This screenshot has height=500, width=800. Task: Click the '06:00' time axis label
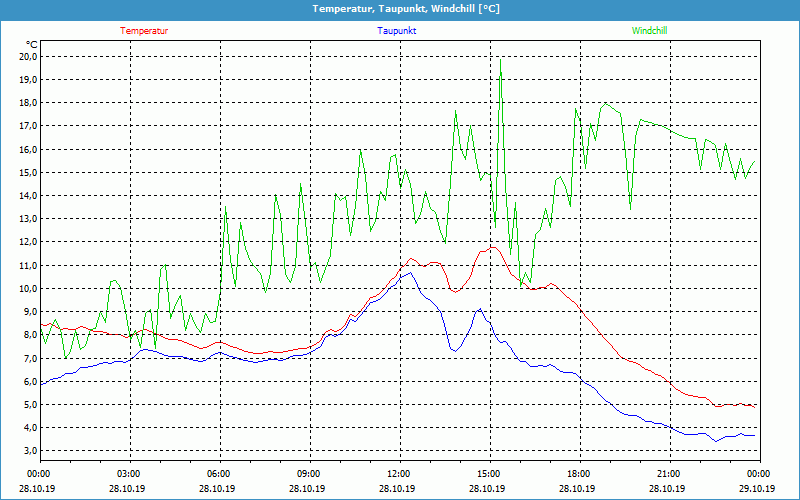coord(220,474)
